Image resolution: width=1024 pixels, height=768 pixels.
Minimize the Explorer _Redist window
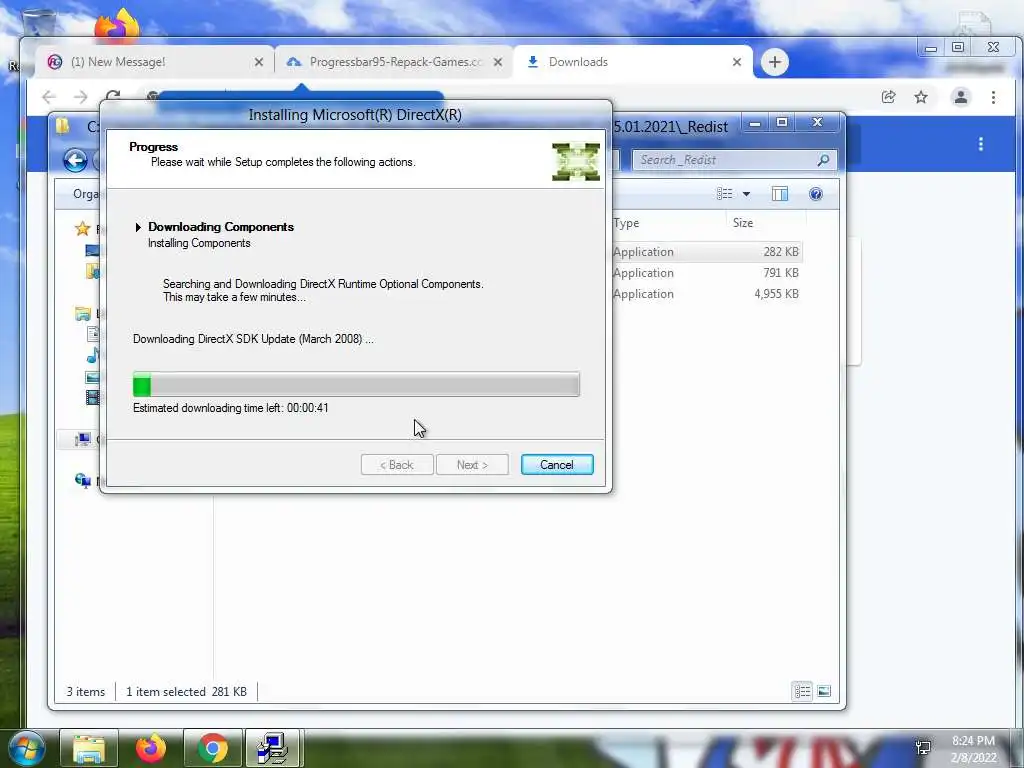[x=755, y=123]
